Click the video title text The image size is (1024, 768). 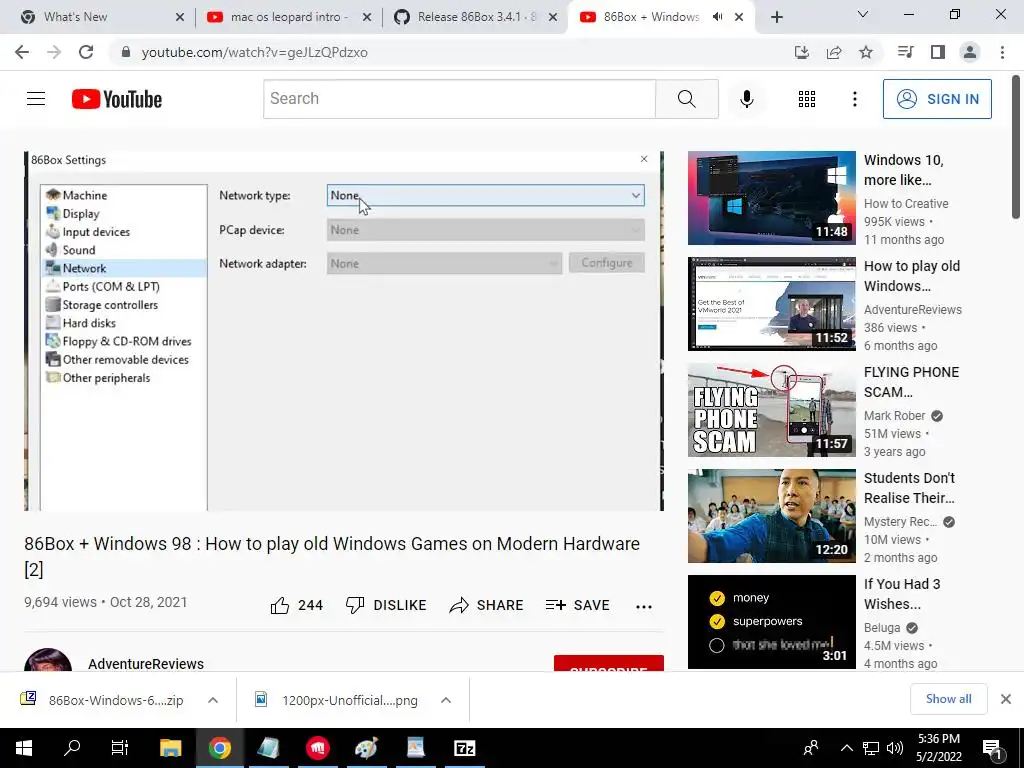pos(332,556)
